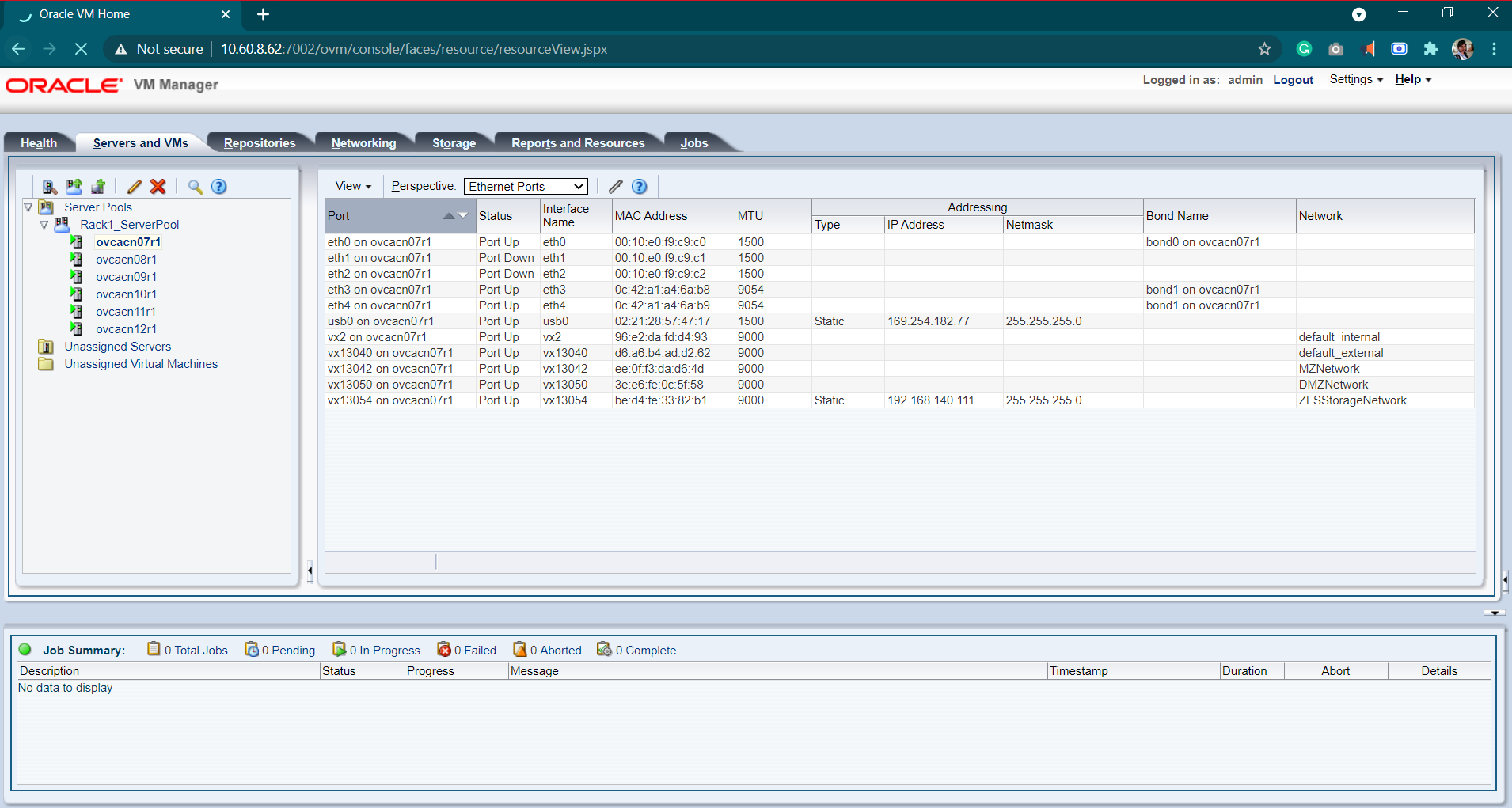This screenshot has width=1512, height=808.
Task: Select the eth0 on ovcacn07r1 row
Action: (x=899, y=242)
